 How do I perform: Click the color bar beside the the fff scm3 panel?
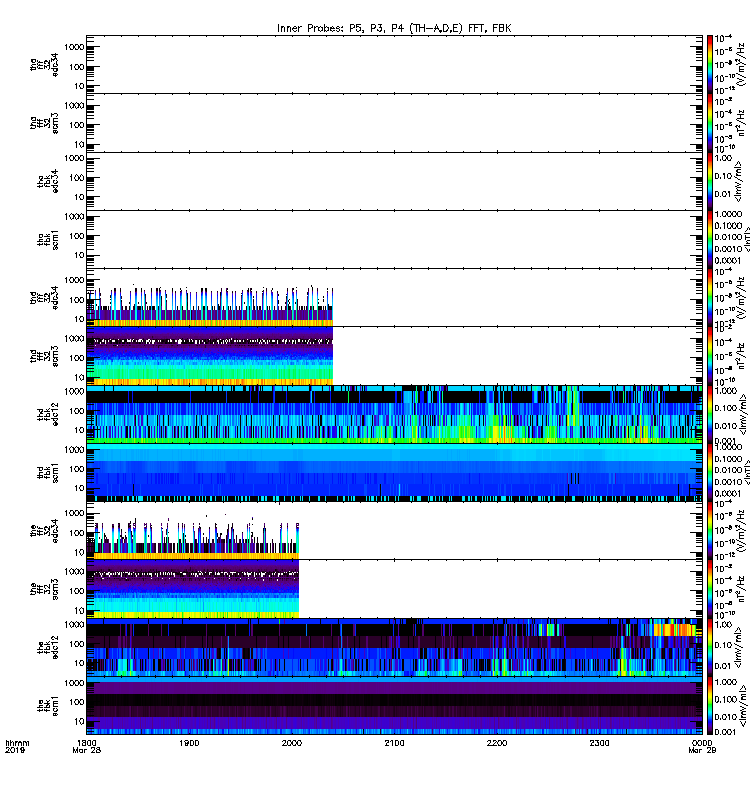point(710,589)
